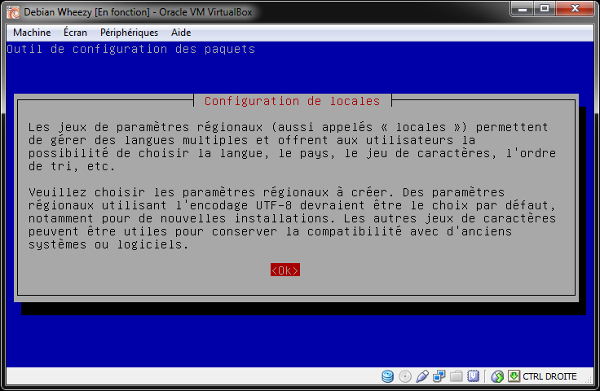Click the mouse integration globe icon

pyautogui.click(x=497, y=376)
